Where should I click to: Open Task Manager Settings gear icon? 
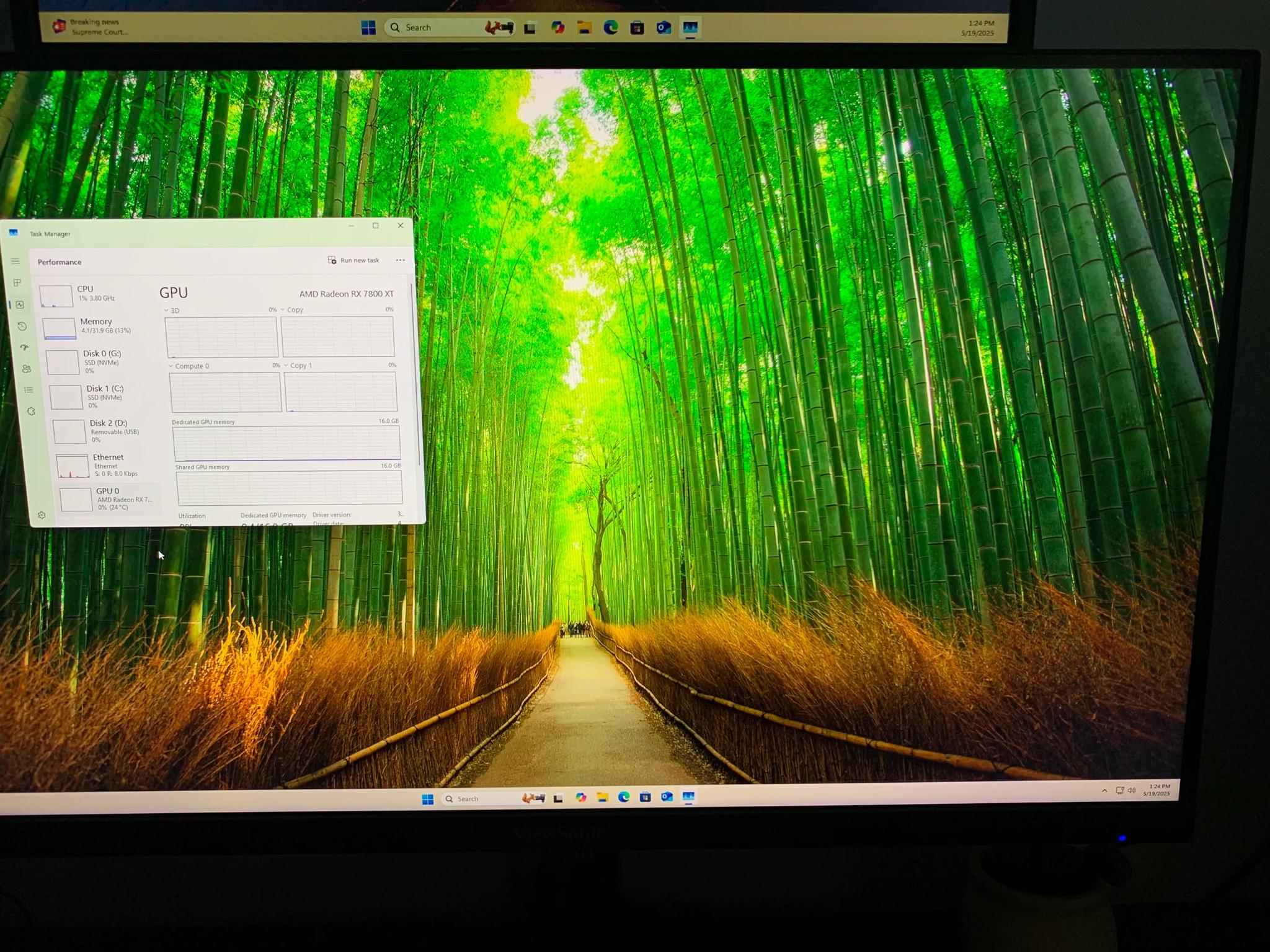pyautogui.click(x=42, y=515)
